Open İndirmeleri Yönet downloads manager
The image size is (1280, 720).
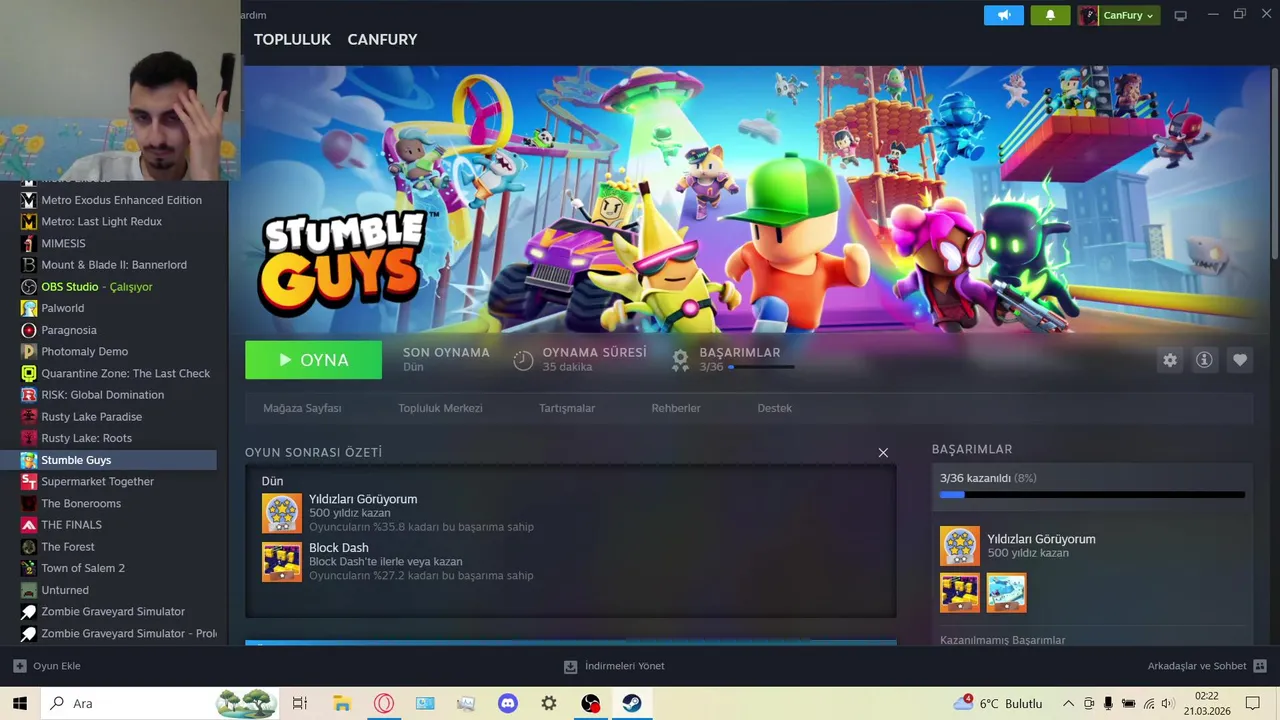coord(614,666)
